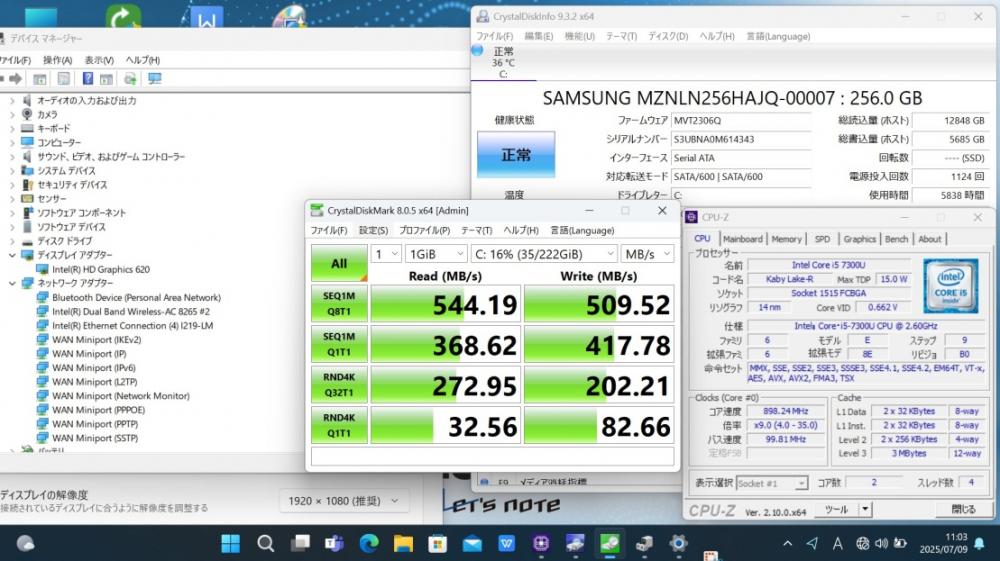The height and width of the screenshot is (561, 1000).
Task: Open Settings gear icon on taskbar
Action: [679, 543]
